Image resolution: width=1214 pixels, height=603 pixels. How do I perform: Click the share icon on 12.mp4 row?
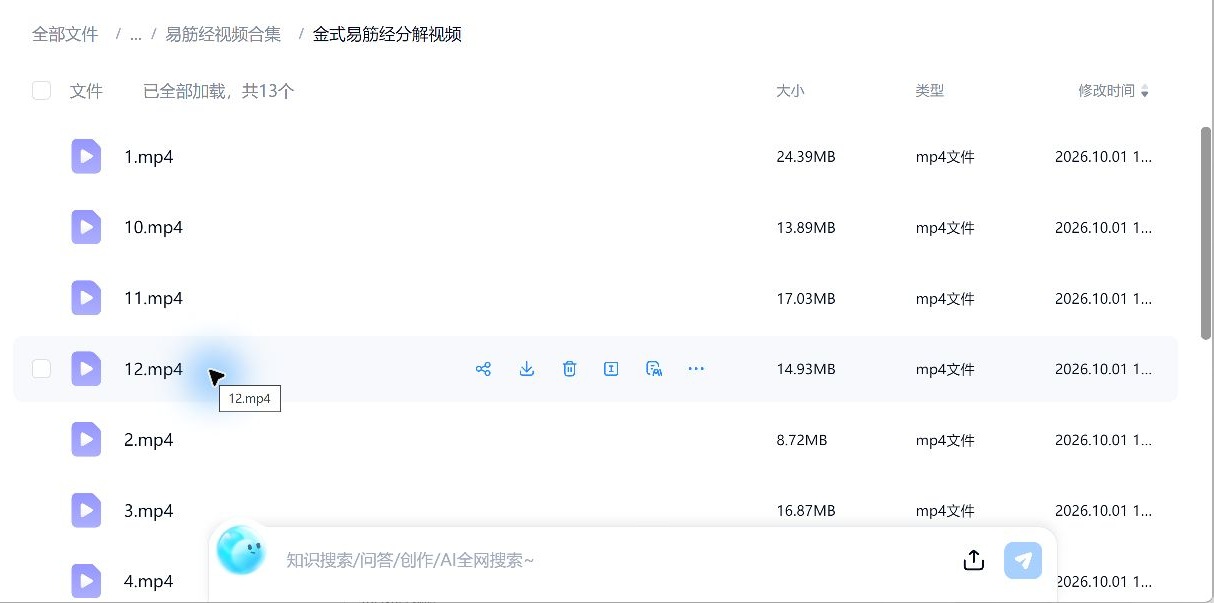[483, 369]
